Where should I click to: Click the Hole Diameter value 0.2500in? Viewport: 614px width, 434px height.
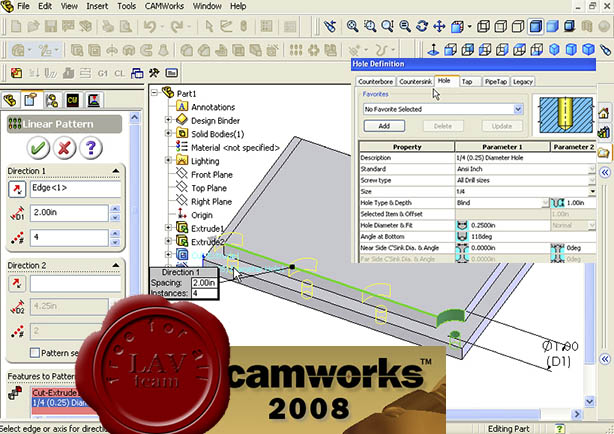point(483,225)
